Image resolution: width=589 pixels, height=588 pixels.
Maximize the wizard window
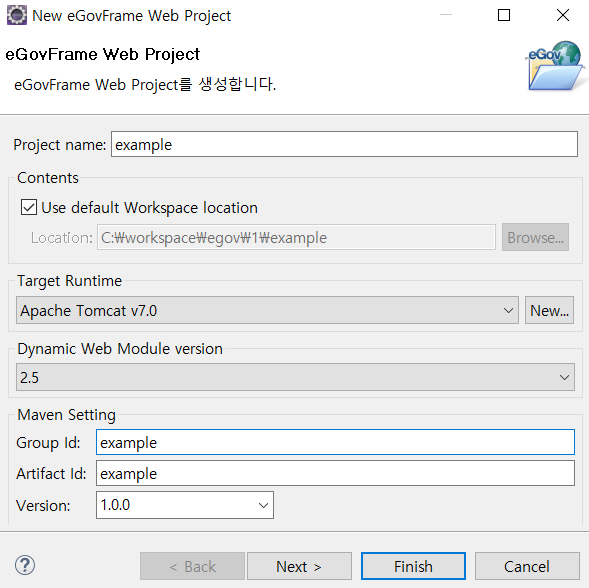pyautogui.click(x=504, y=15)
